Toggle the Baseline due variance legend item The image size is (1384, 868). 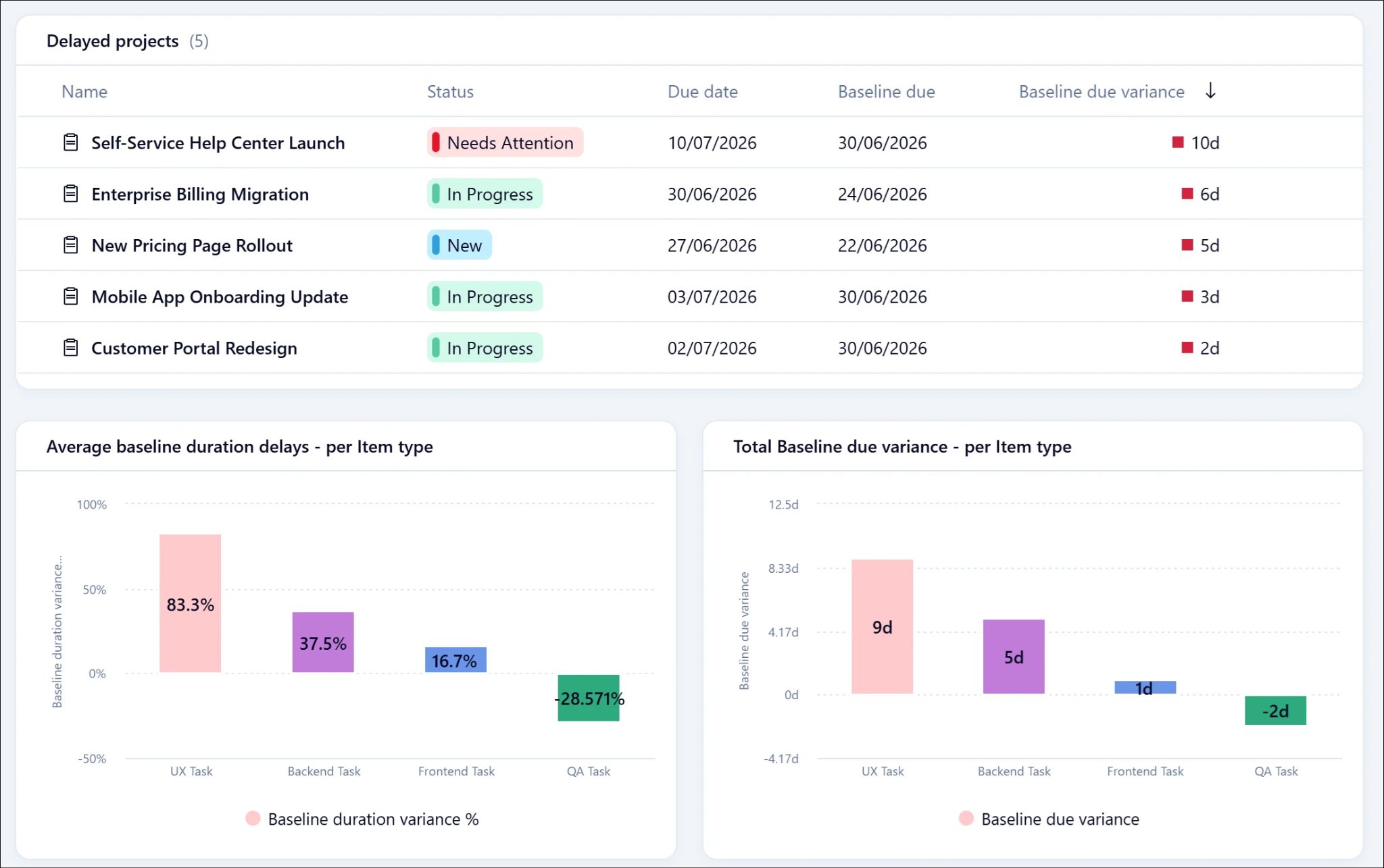tap(1049, 819)
